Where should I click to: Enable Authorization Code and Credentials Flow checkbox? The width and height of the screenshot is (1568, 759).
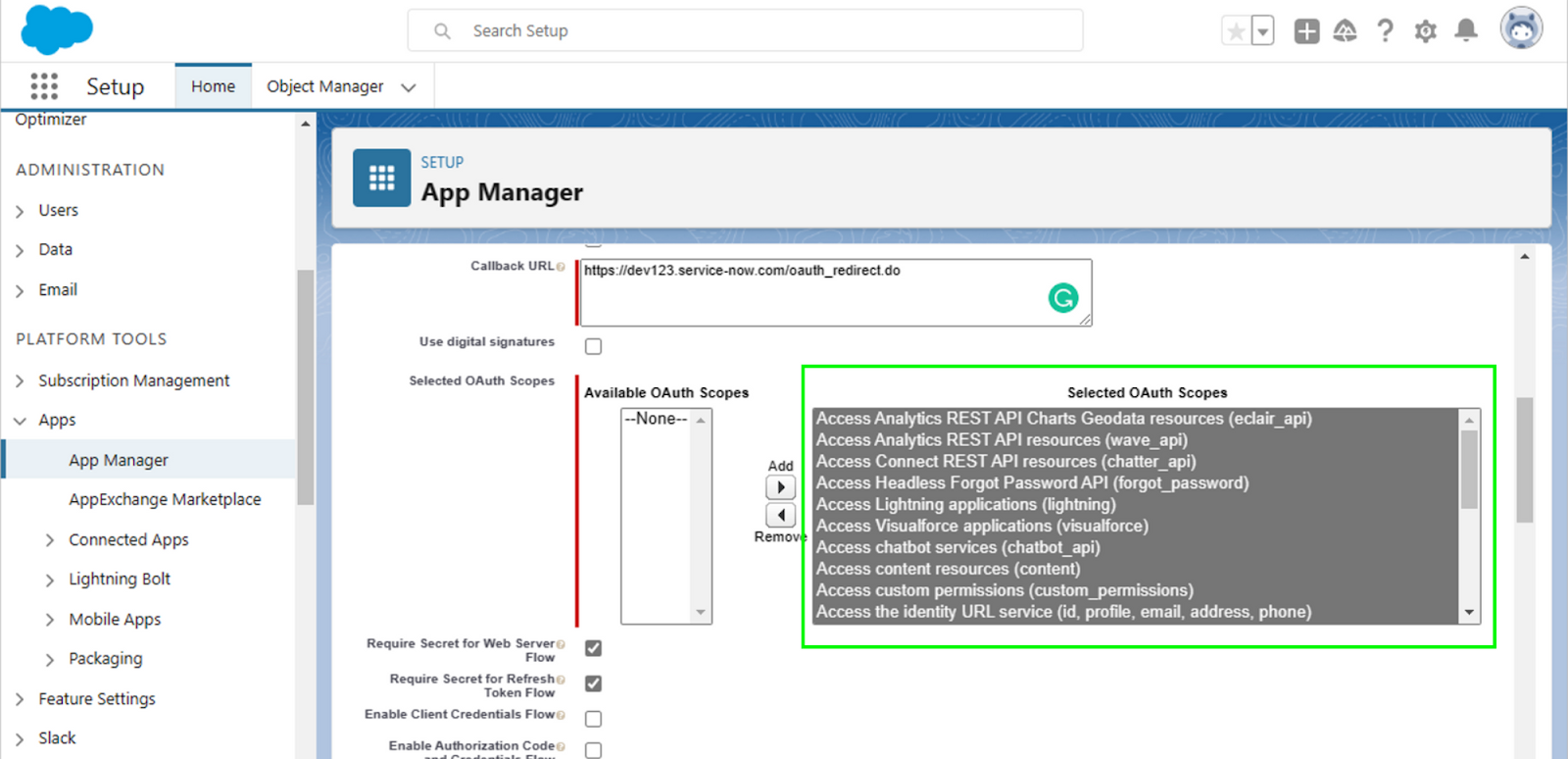593,750
